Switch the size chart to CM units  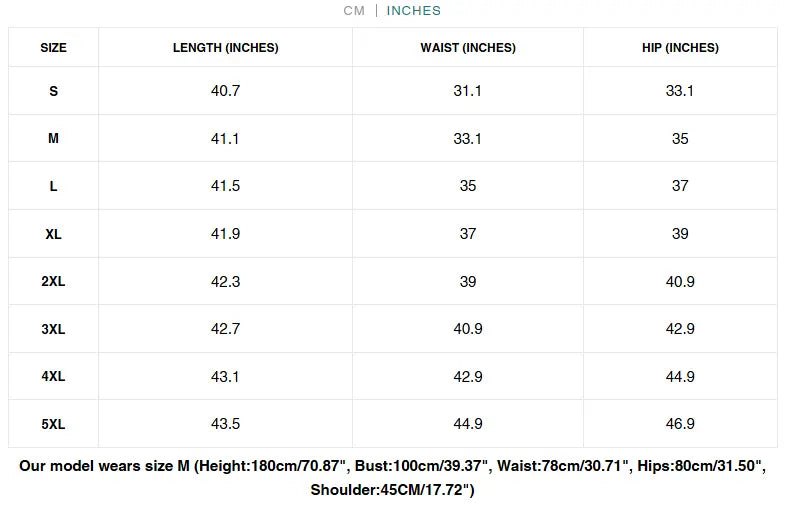click(354, 11)
